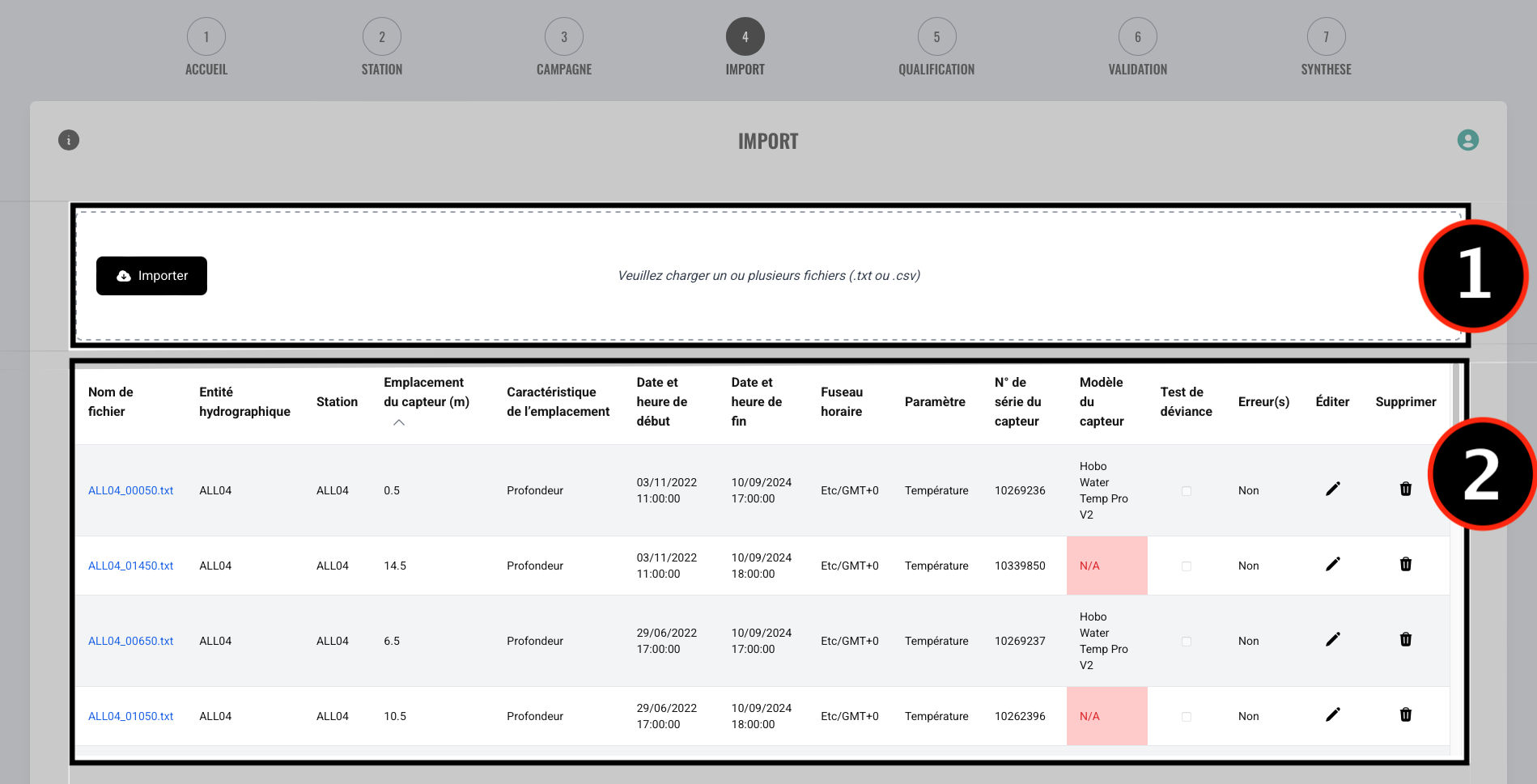
Task: Select serial number 10262396
Action: (1020, 716)
